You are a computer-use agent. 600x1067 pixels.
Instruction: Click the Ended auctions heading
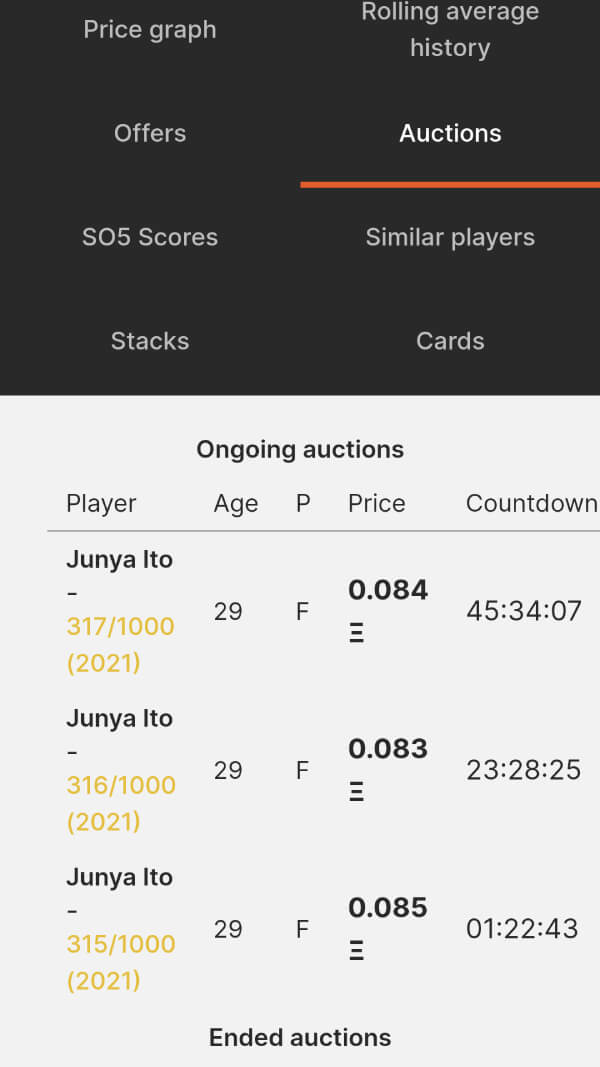click(300, 1037)
